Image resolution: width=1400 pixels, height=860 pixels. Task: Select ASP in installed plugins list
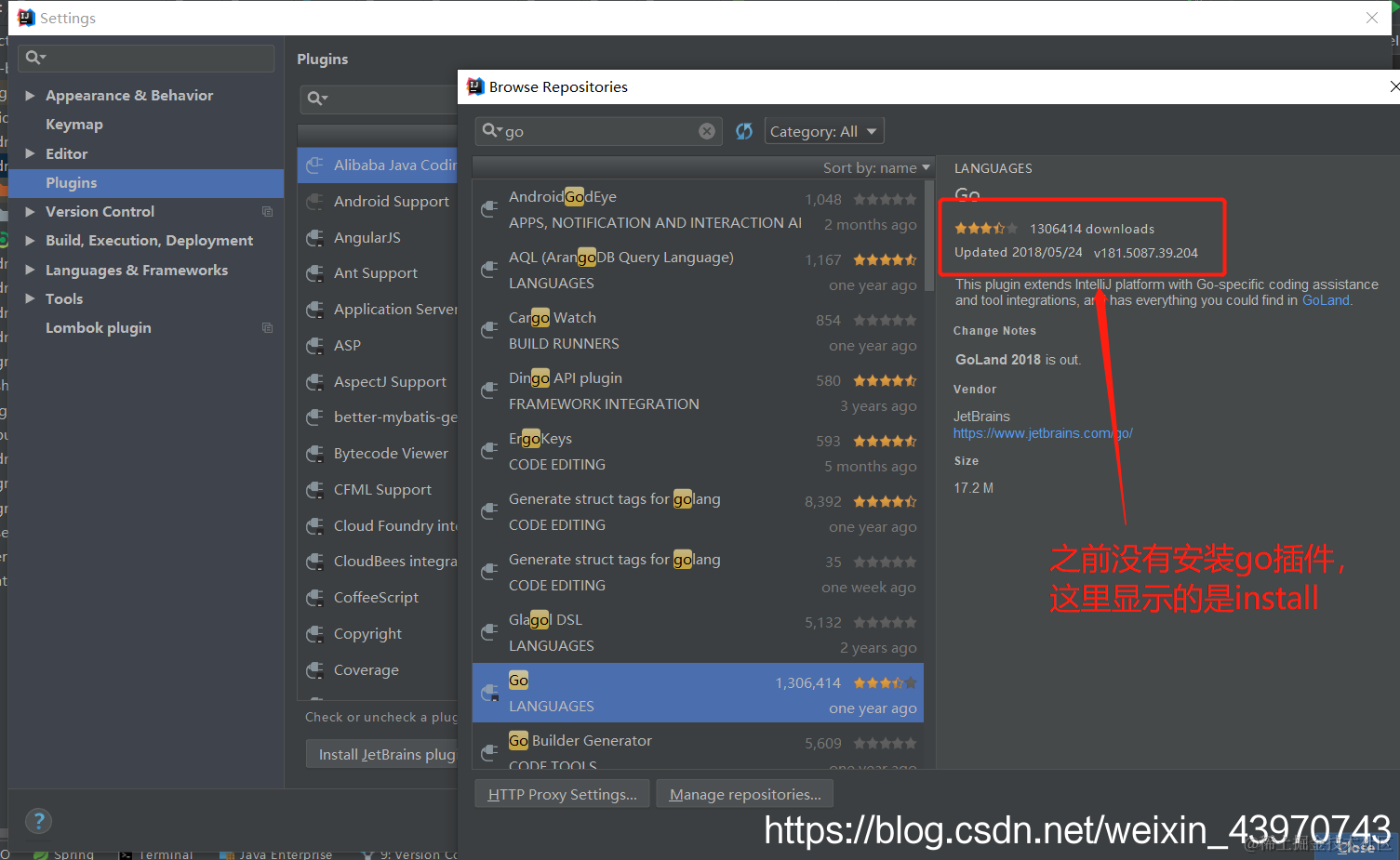[x=378, y=345]
